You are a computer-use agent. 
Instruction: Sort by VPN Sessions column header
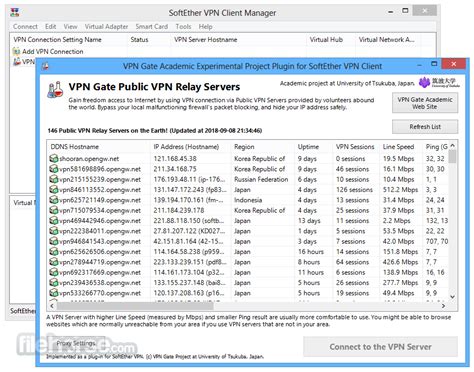(356, 147)
